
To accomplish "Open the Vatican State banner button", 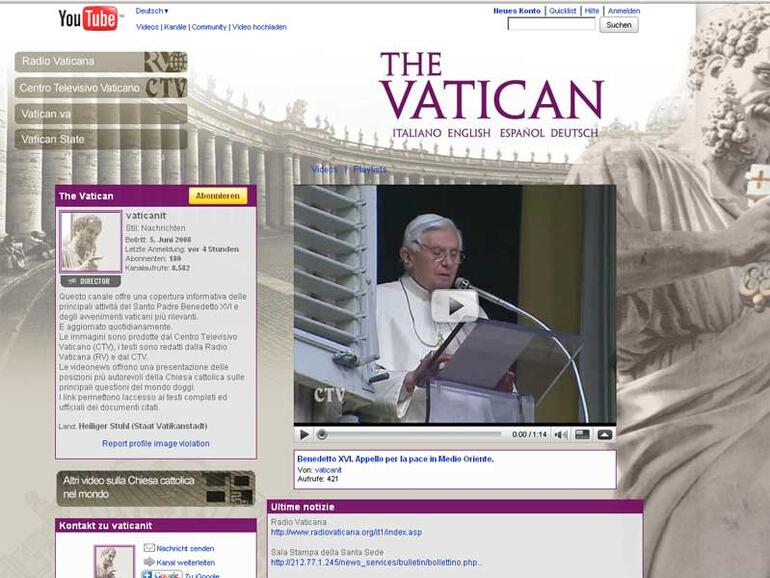I will point(101,139).
